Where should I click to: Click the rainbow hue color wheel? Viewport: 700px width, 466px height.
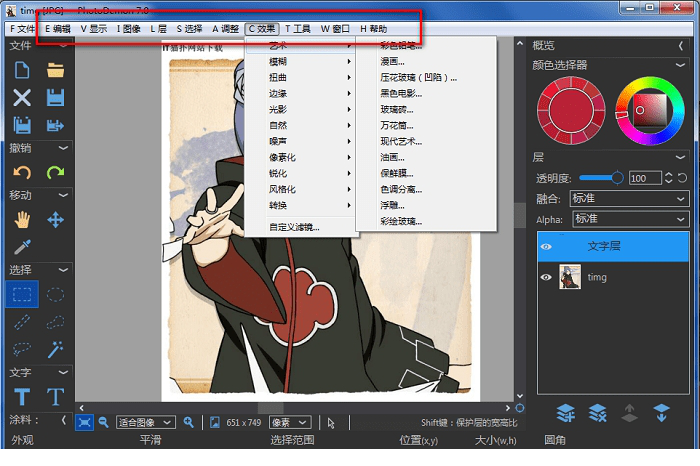coord(650,110)
